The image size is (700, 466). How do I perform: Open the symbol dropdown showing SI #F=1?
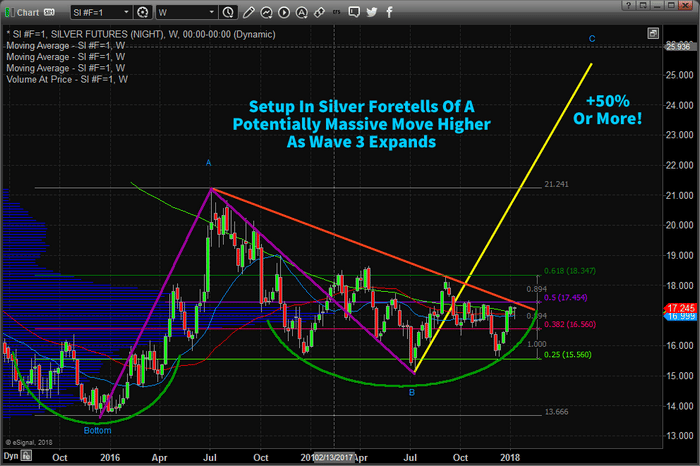[101, 12]
